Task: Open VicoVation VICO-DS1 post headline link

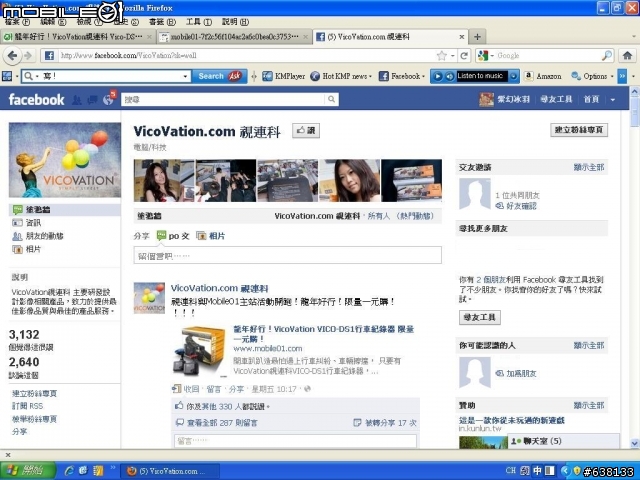Action: pos(323,333)
